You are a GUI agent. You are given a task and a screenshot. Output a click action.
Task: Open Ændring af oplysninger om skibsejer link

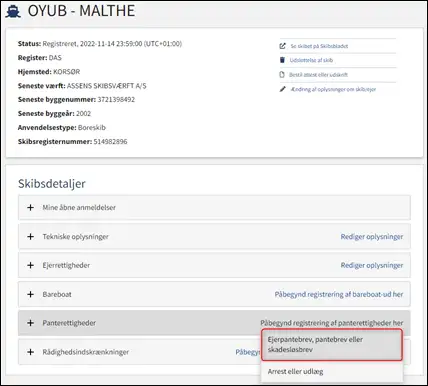(333, 89)
